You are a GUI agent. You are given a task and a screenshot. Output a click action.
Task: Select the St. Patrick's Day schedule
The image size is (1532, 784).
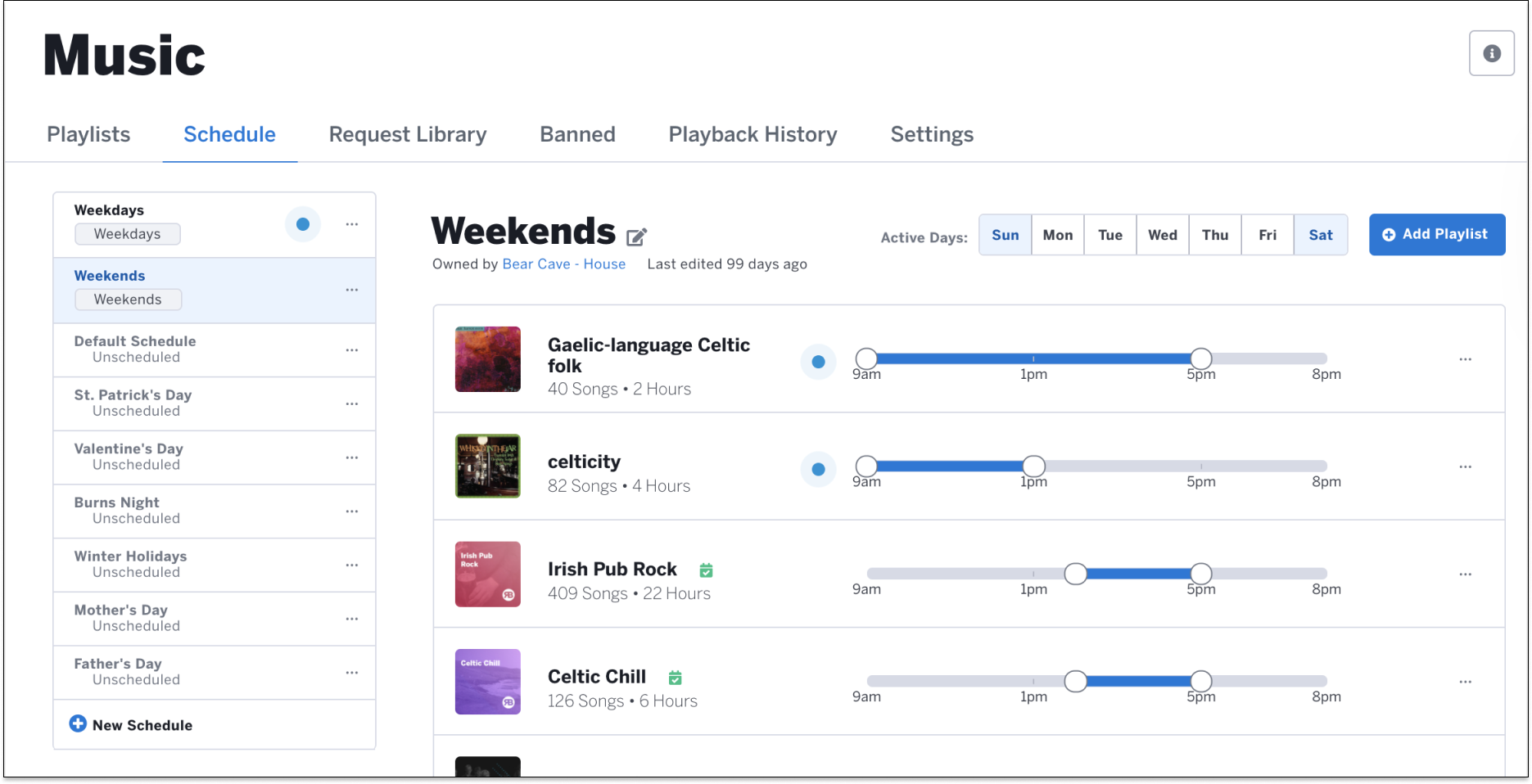(x=215, y=403)
